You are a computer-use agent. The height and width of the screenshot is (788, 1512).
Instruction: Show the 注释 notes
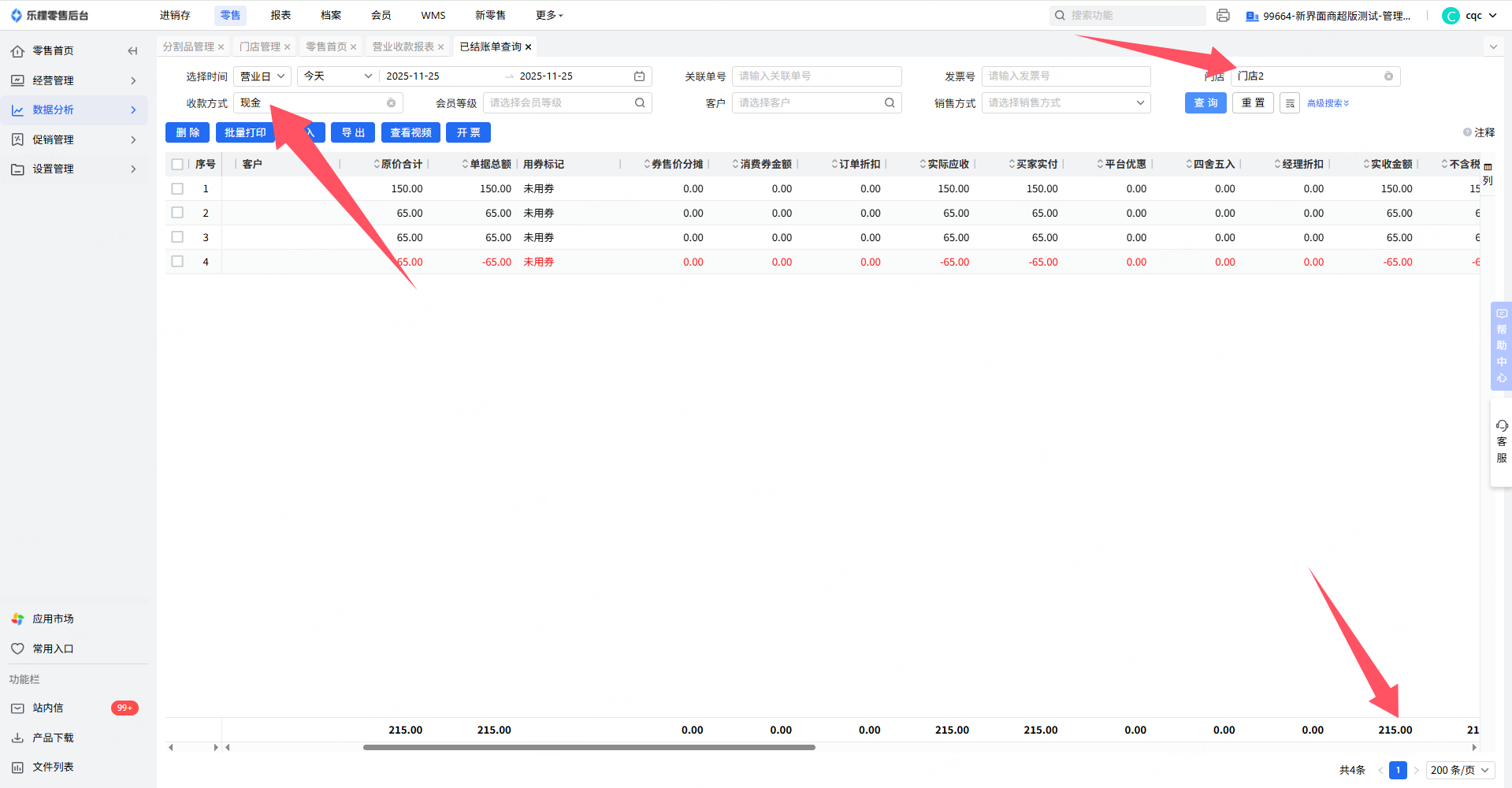pyautogui.click(x=1479, y=132)
